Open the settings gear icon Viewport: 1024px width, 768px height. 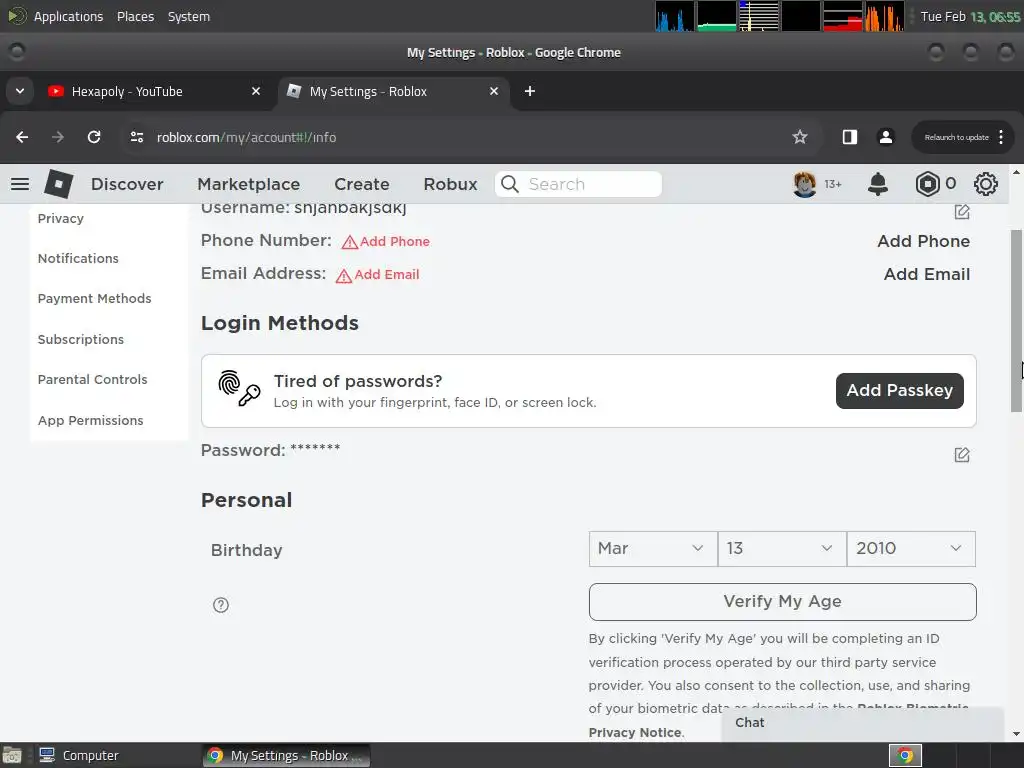tap(985, 184)
